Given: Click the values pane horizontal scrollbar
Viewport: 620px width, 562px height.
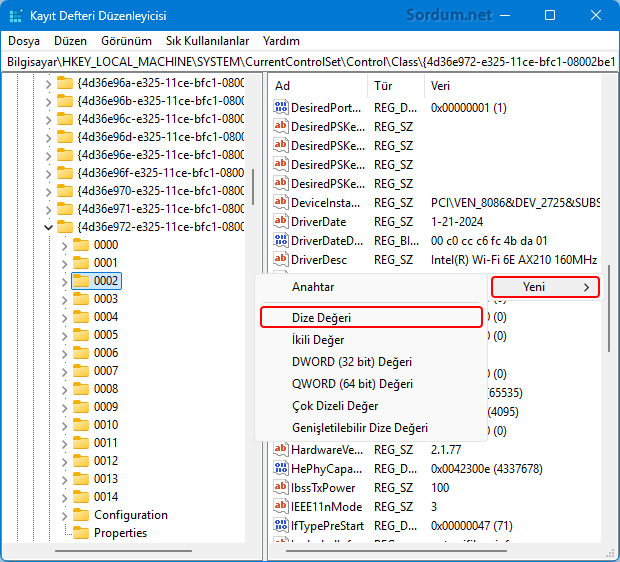Looking at the screenshot, I should 397,551.
